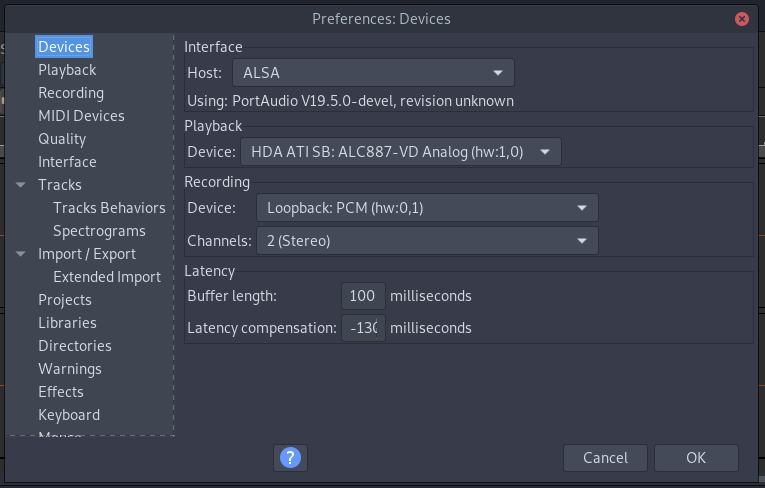Open the Recording Device dropdown
This screenshot has width=765, height=488.
pos(427,208)
